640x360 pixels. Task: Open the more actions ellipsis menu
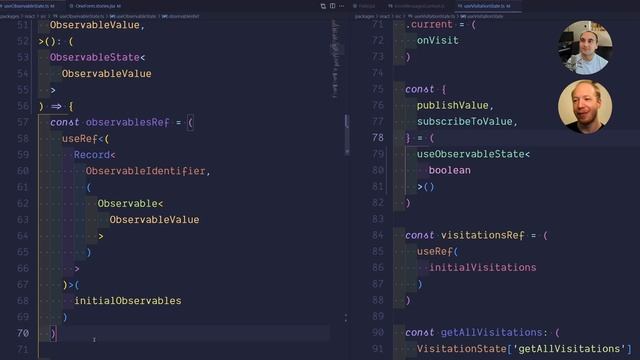(x=342, y=6)
